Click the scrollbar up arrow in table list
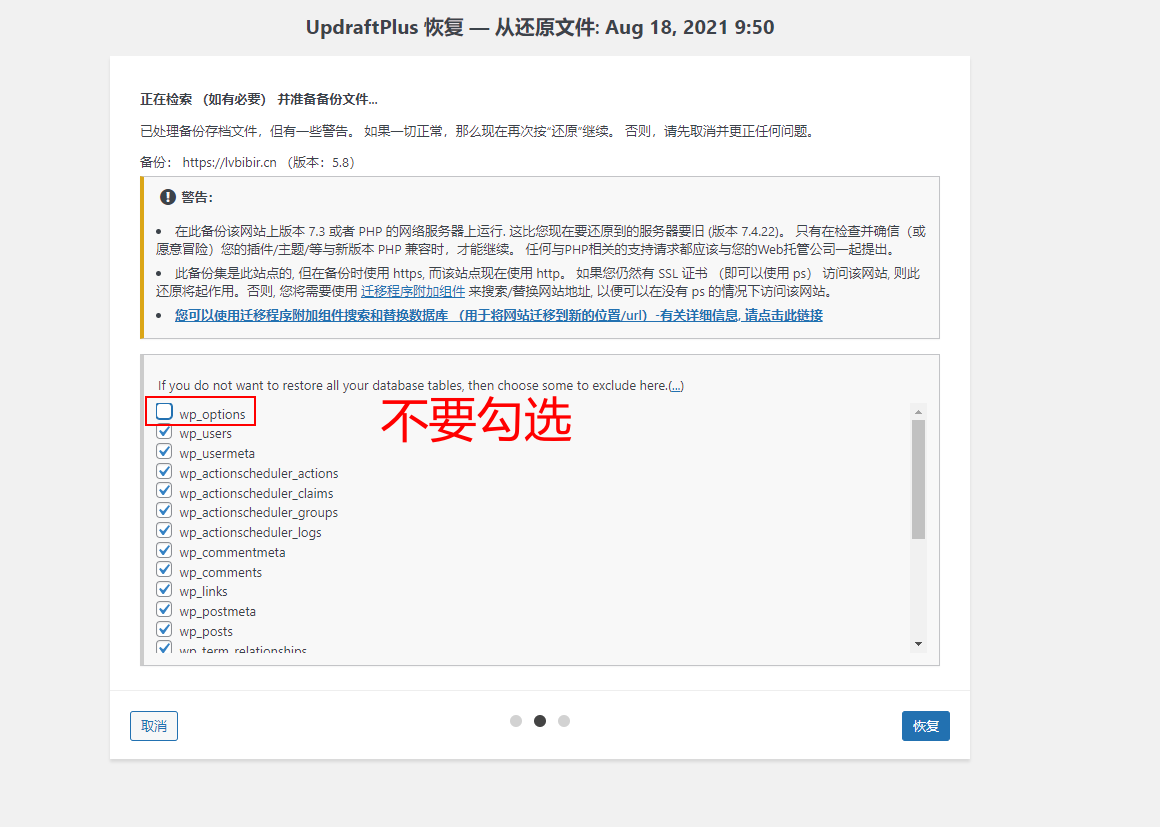The height and width of the screenshot is (827, 1160). click(918, 411)
